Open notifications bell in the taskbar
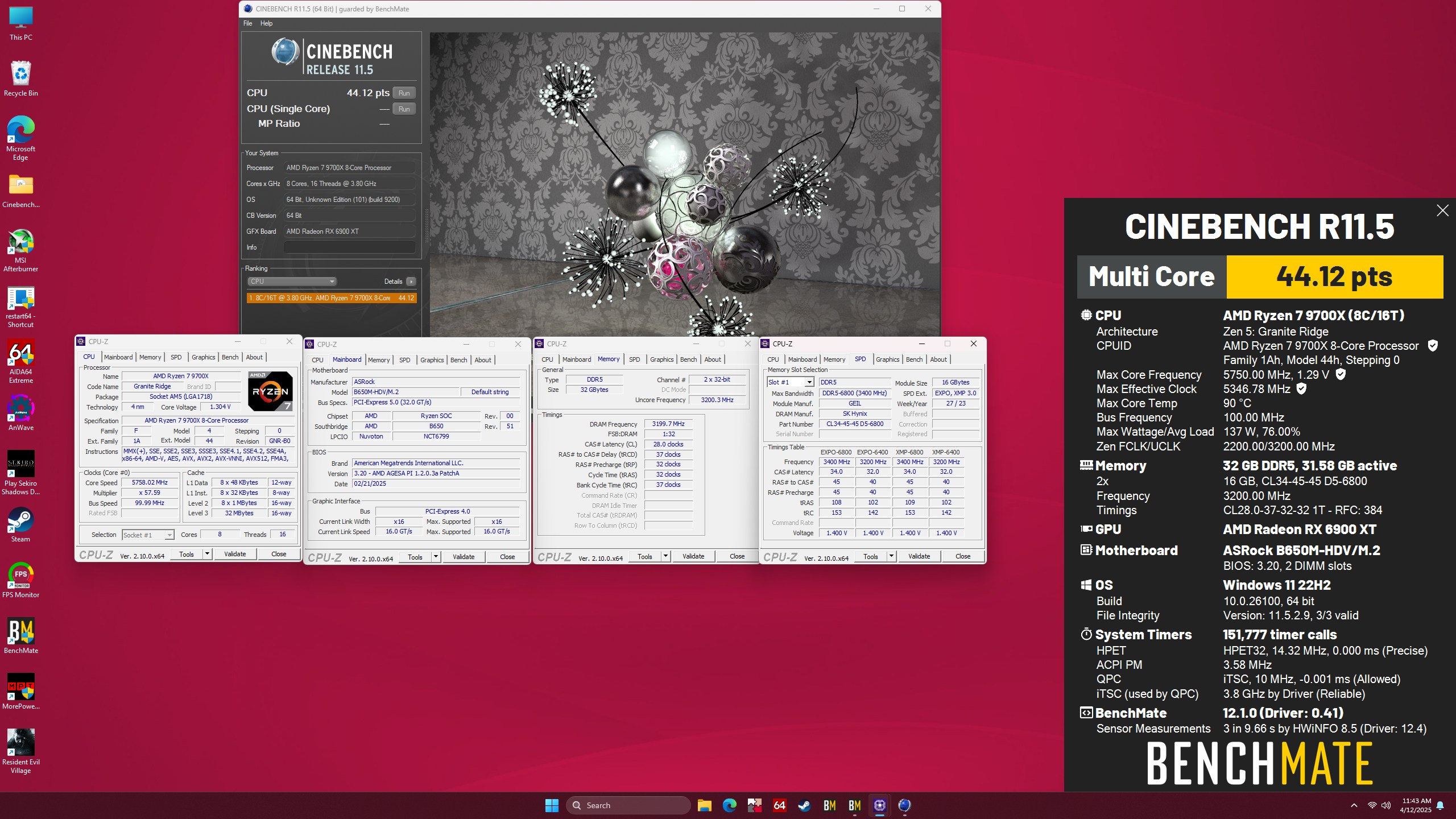 click(1440, 805)
